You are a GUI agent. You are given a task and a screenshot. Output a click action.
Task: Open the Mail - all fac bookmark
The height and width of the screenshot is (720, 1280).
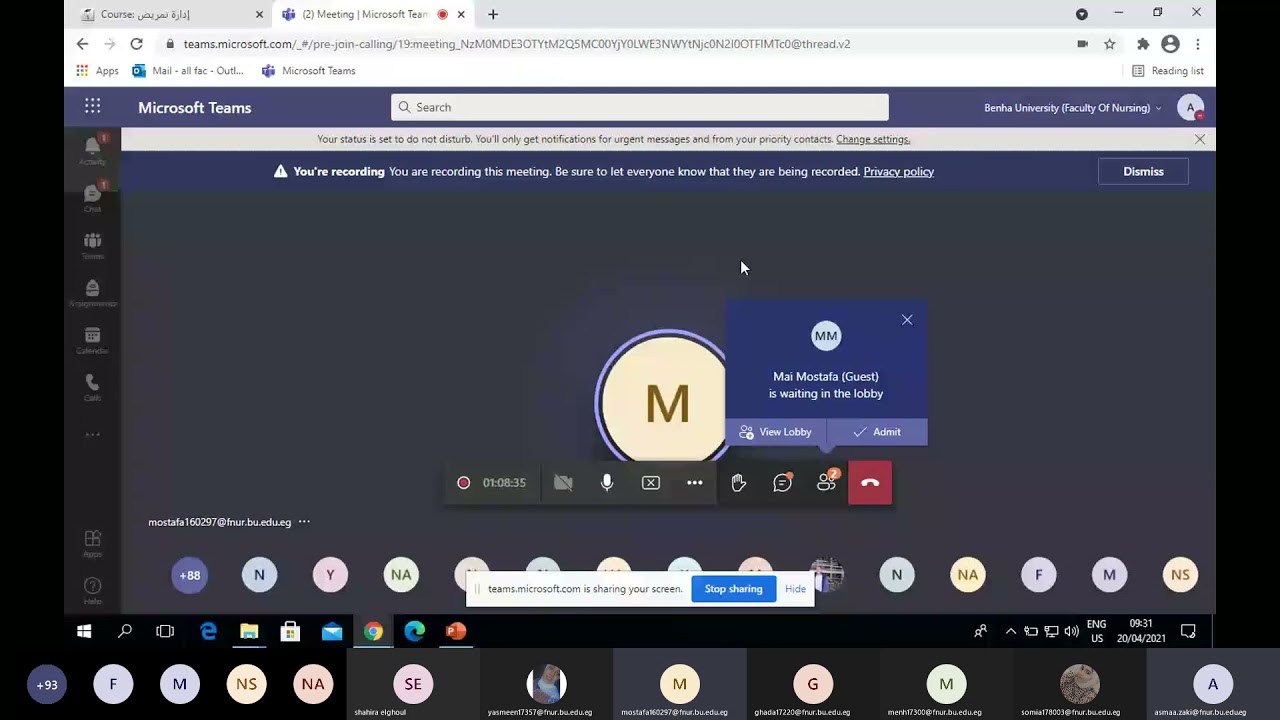[188, 71]
